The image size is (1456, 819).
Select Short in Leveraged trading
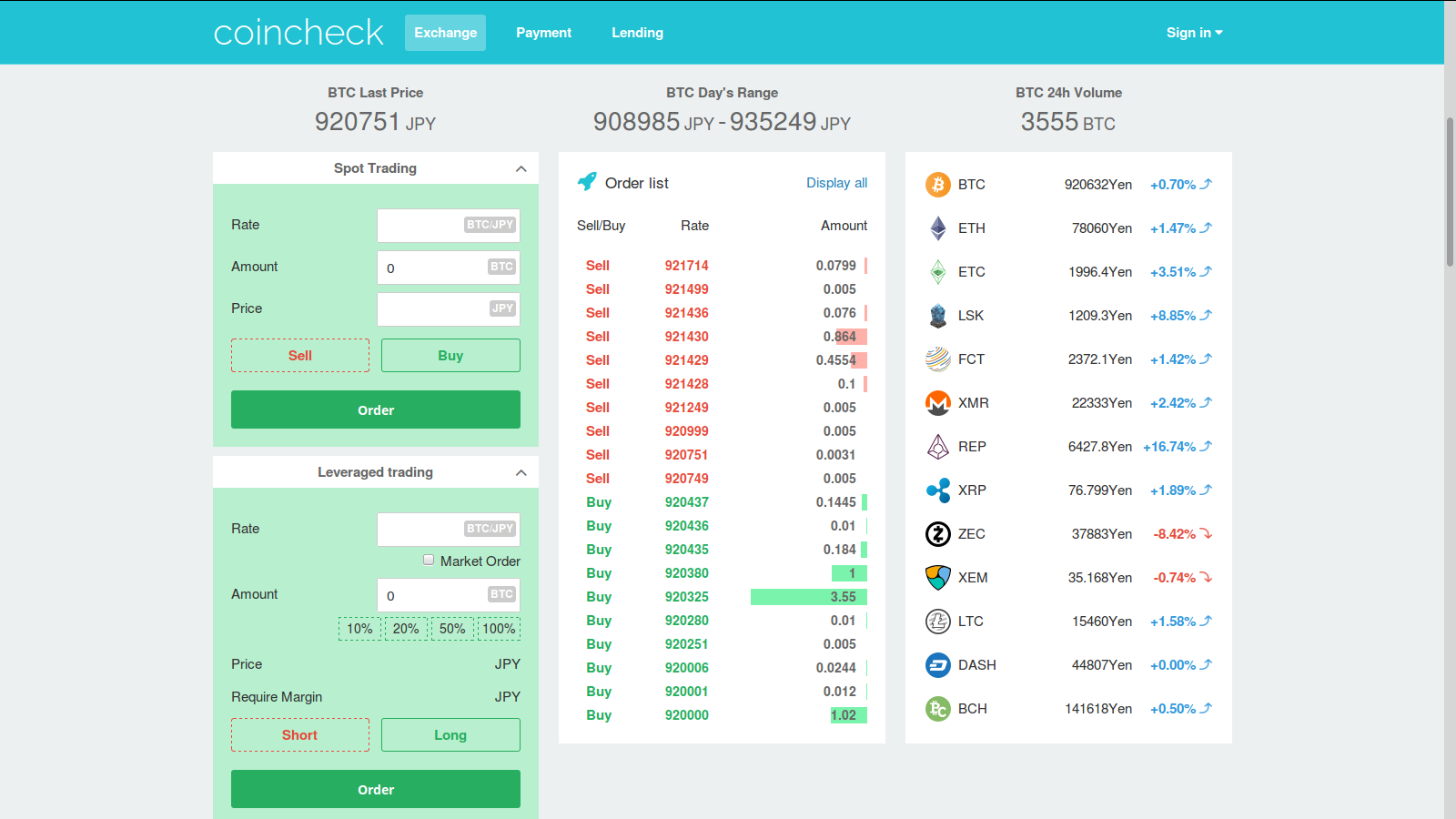coord(300,735)
